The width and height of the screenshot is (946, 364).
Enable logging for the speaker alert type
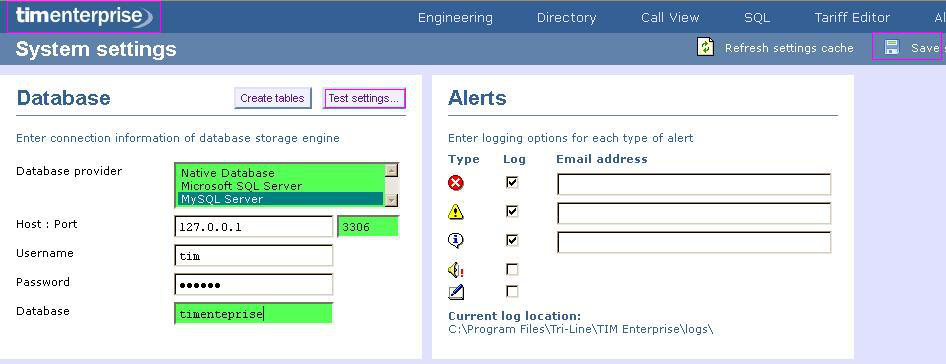point(512,269)
